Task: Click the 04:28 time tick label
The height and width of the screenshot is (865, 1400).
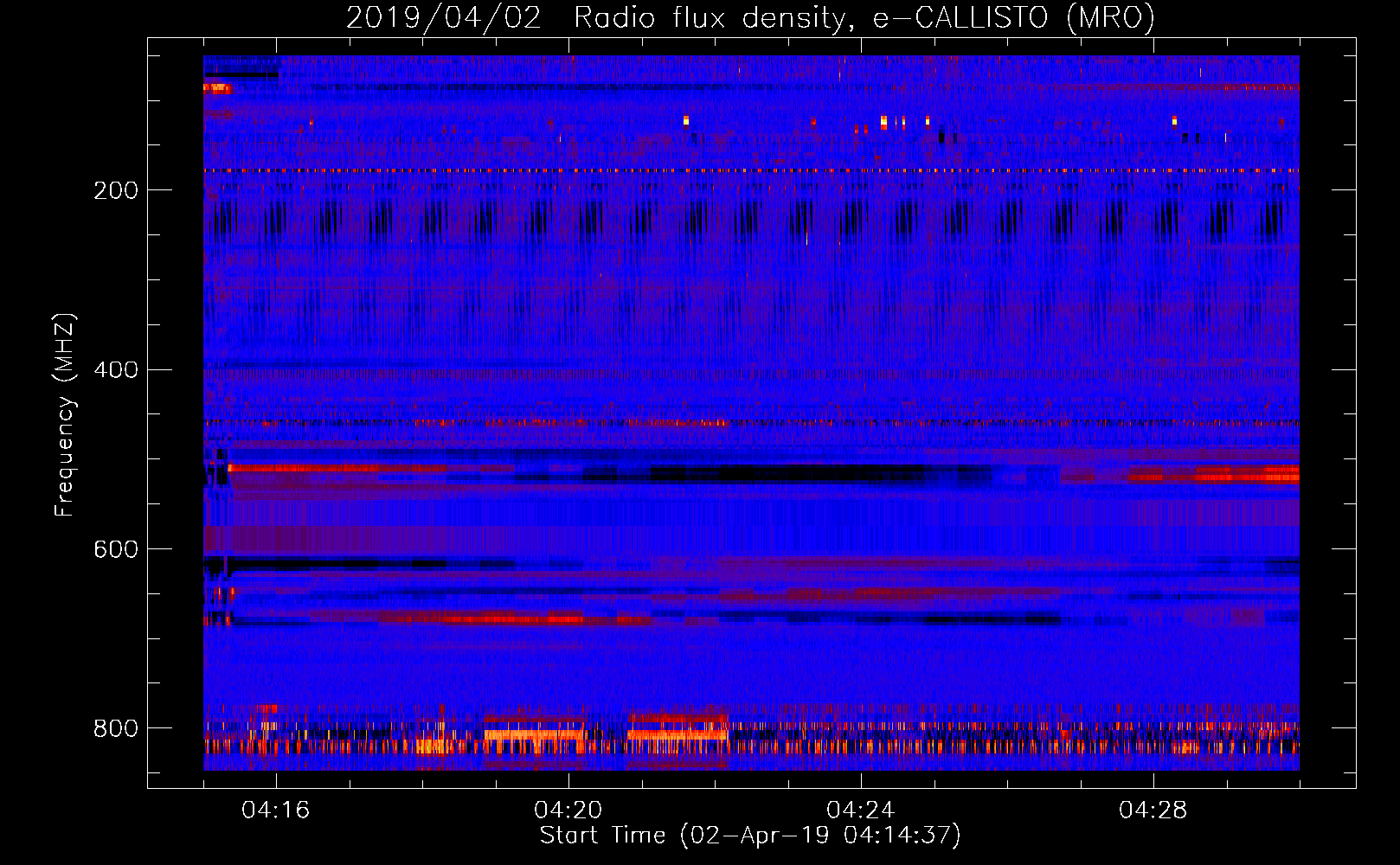Action: 1153,811
